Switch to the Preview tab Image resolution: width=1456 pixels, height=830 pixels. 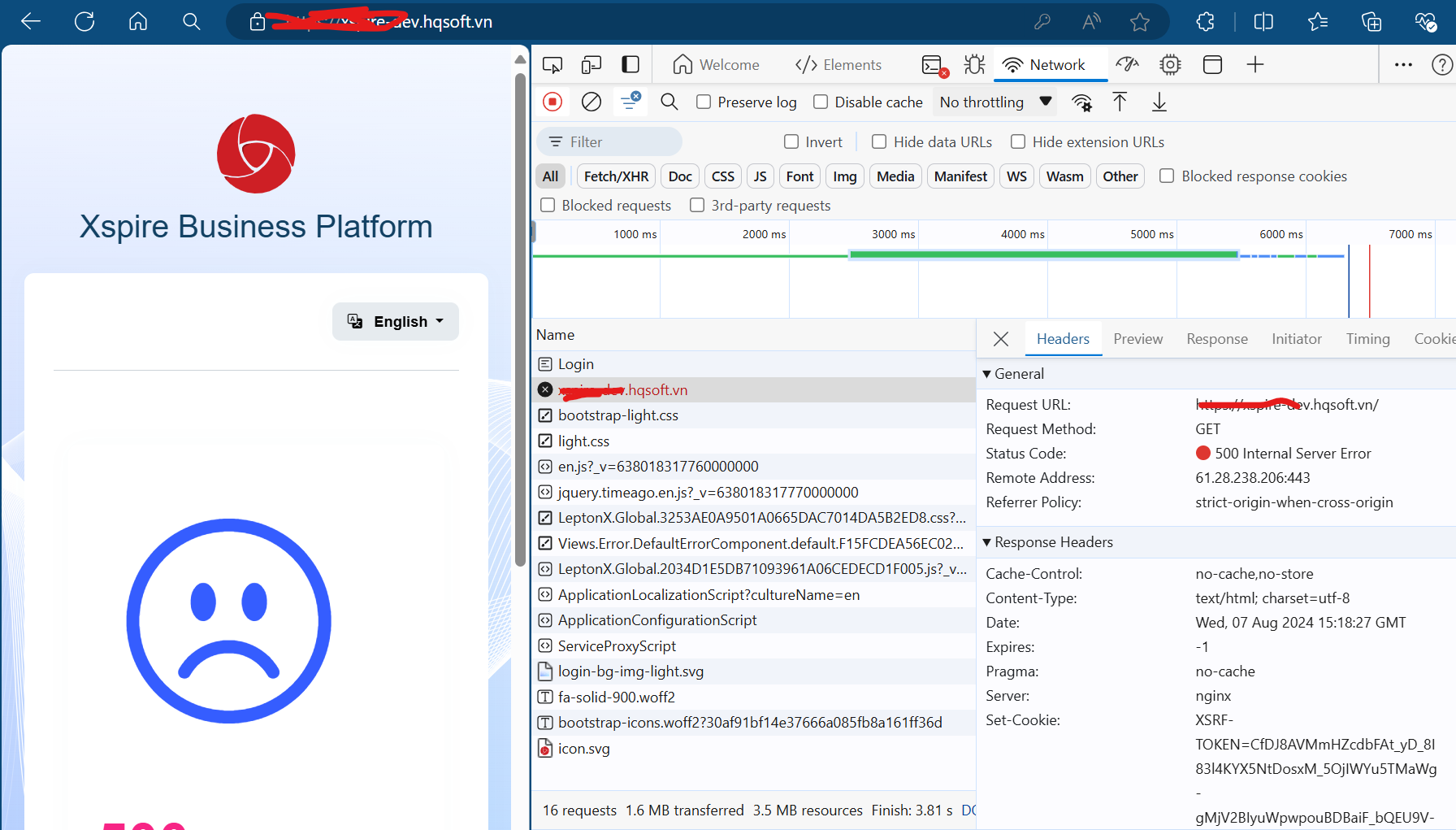tap(1137, 339)
